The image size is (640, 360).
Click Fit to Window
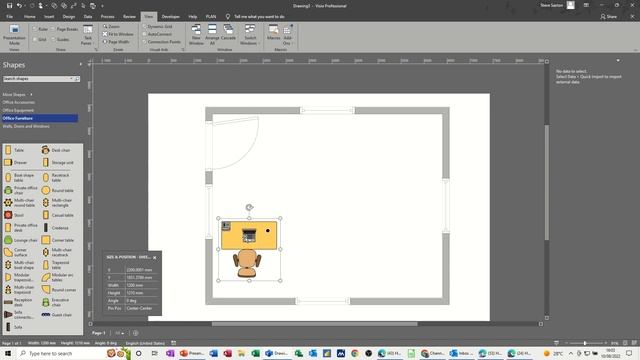click(118, 34)
